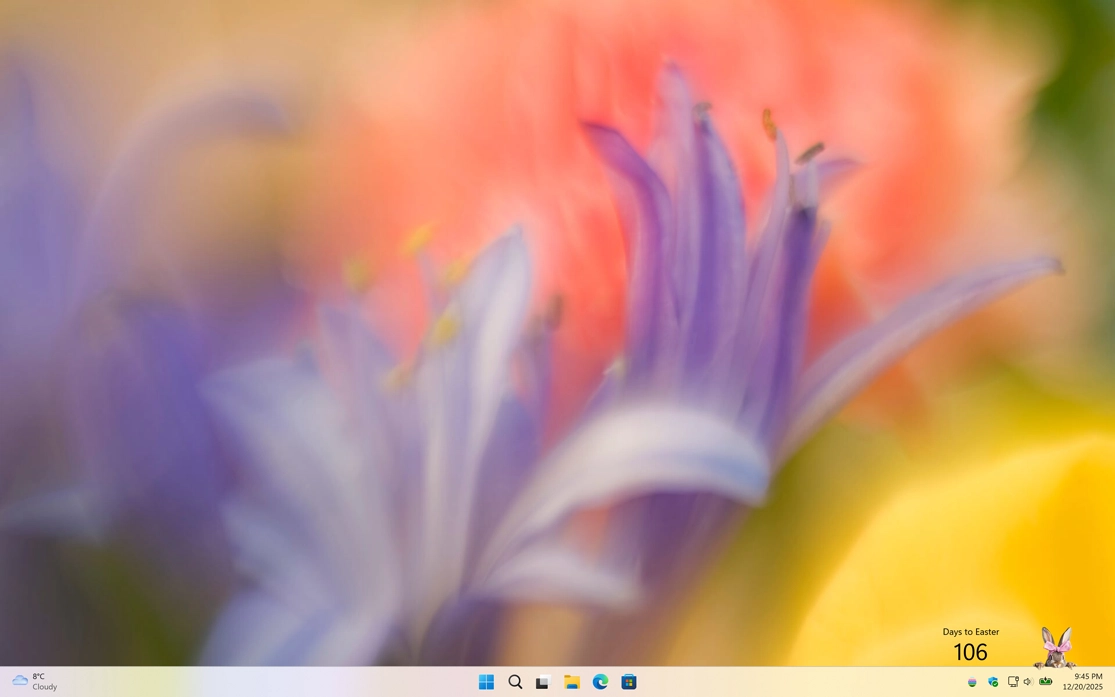Click the cloud weather icon

[19, 681]
